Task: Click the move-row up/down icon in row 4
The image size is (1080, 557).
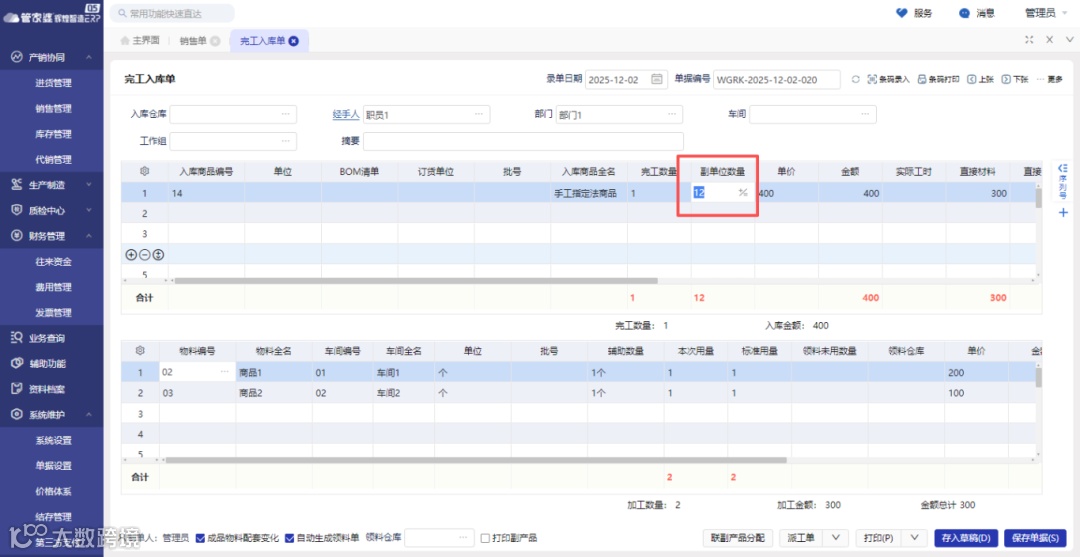Action: 158,255
